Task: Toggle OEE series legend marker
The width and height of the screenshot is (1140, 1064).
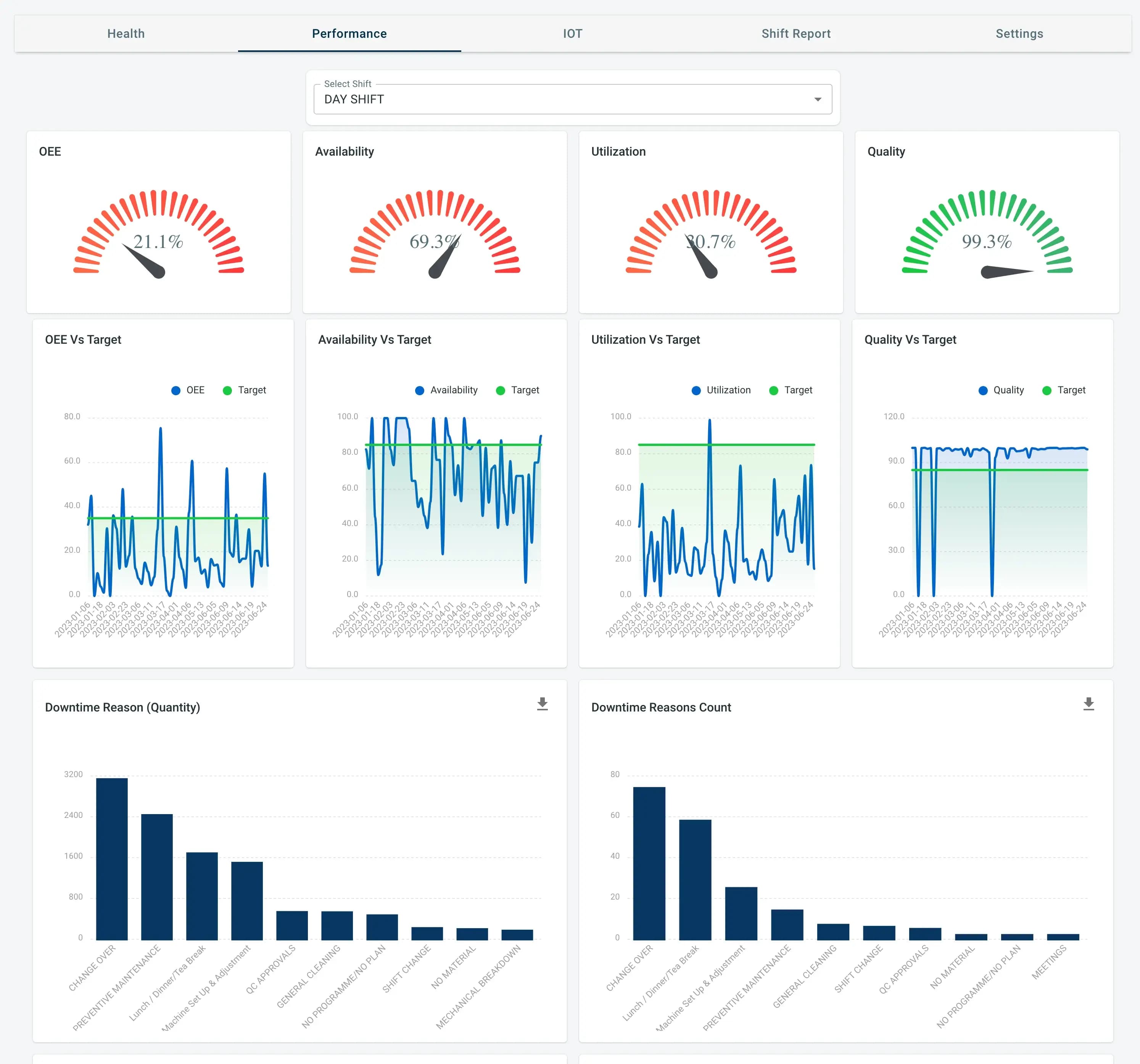Action: (x=176, y=390)
